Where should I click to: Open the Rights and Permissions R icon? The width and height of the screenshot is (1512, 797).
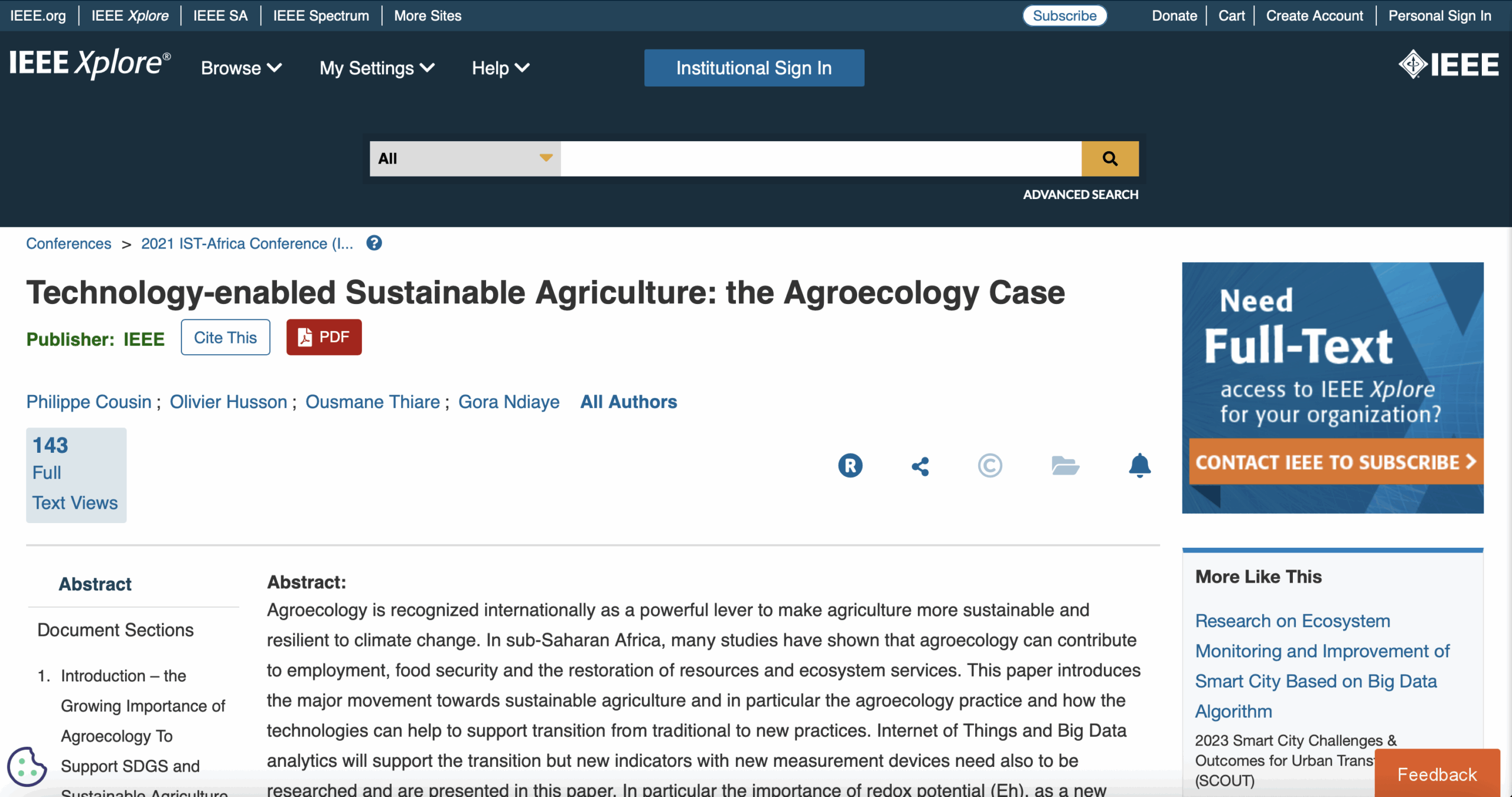click(x=850, y=465)
